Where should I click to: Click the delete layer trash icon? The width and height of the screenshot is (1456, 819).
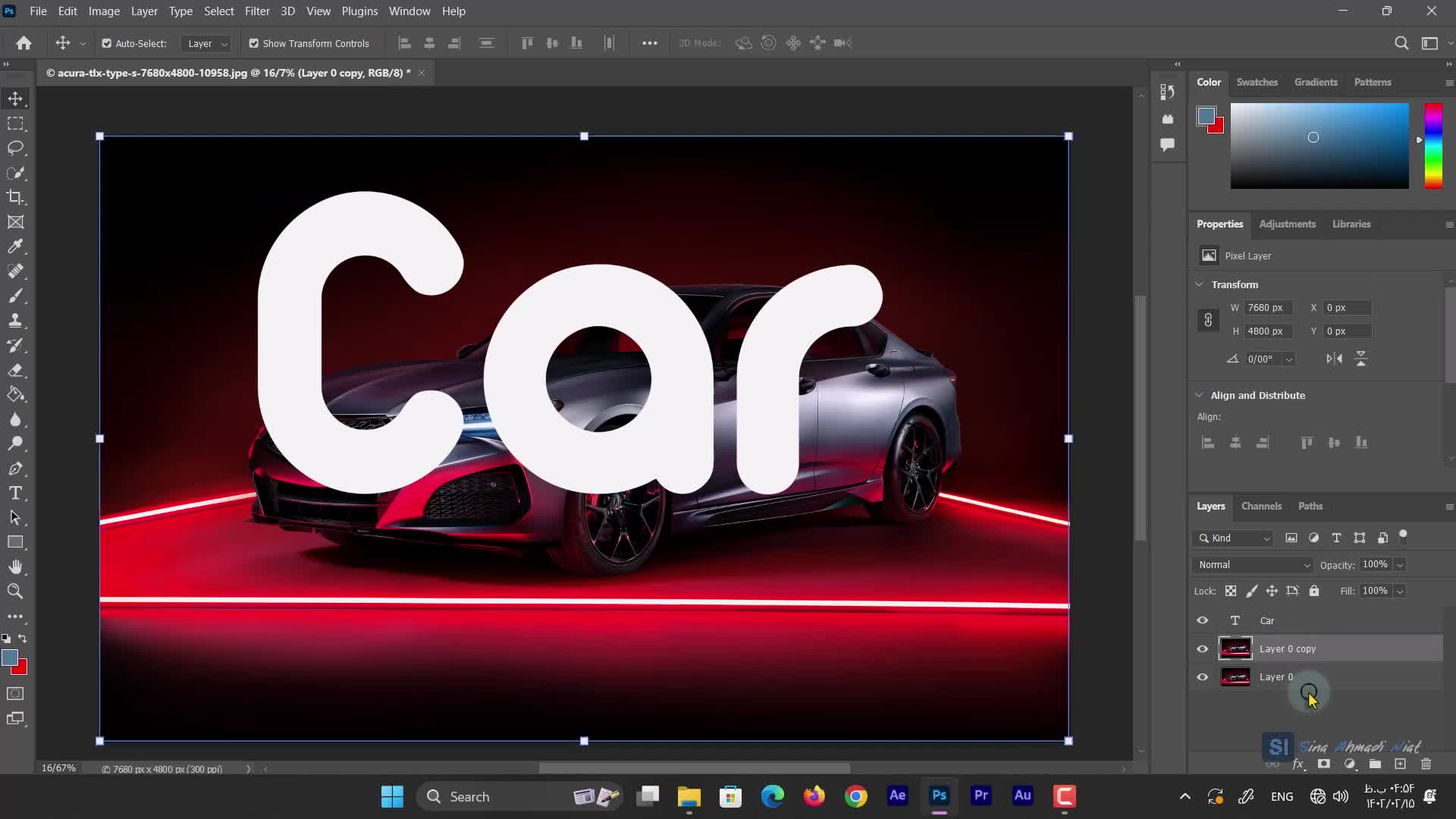tap(1426, 764)
